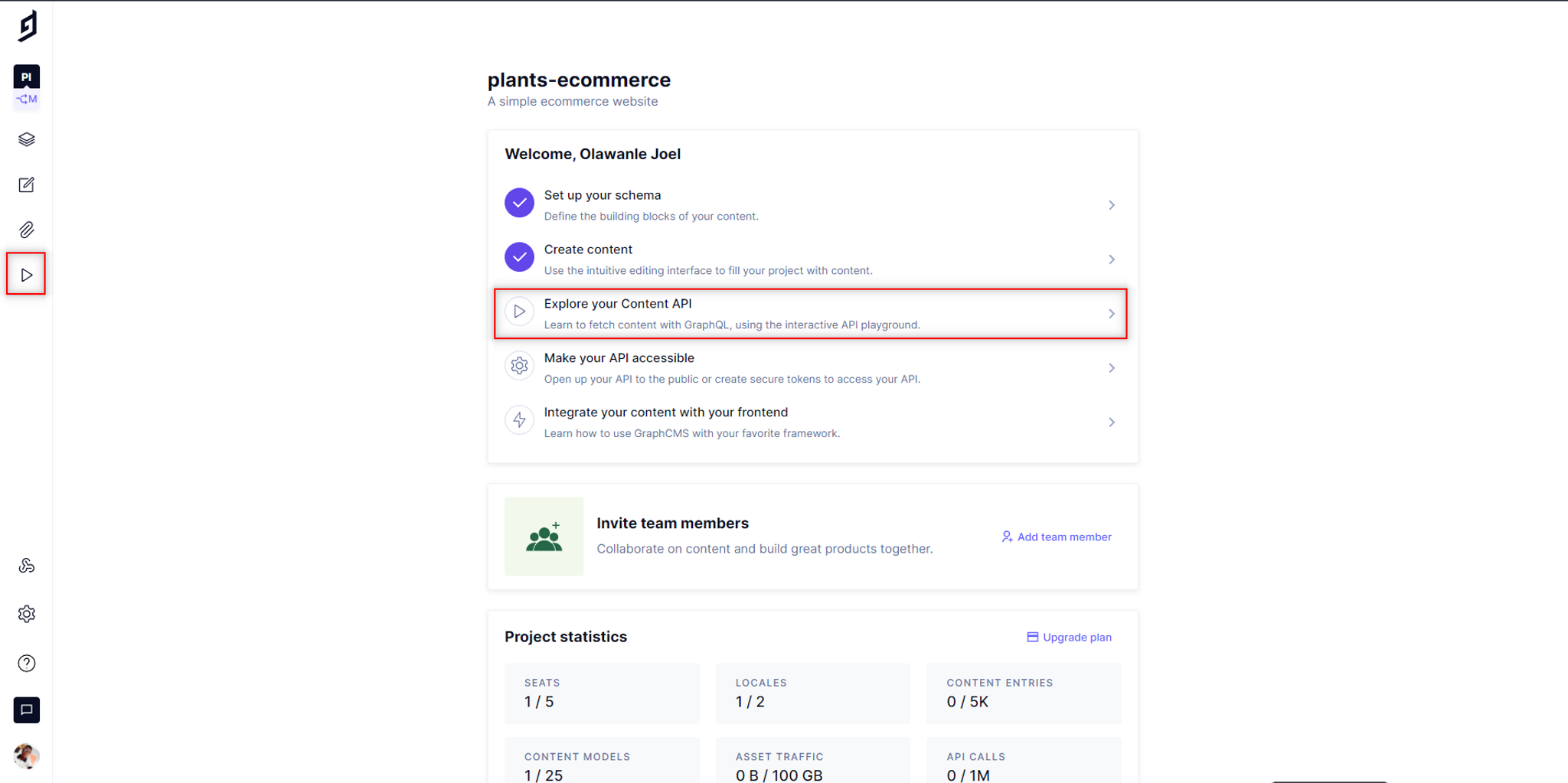
Task: Click the Add team member link
Action: tap(1057, 537)
